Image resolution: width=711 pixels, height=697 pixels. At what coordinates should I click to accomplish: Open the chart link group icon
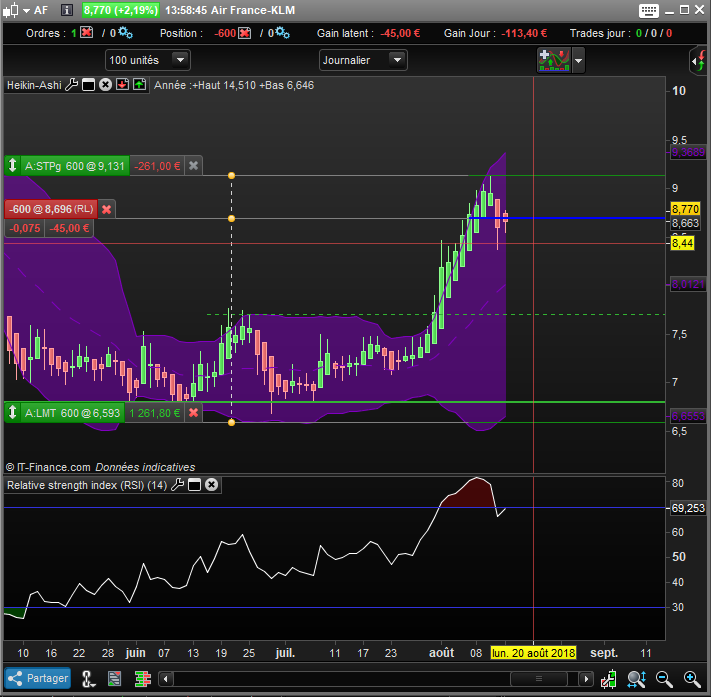(88, 679)
